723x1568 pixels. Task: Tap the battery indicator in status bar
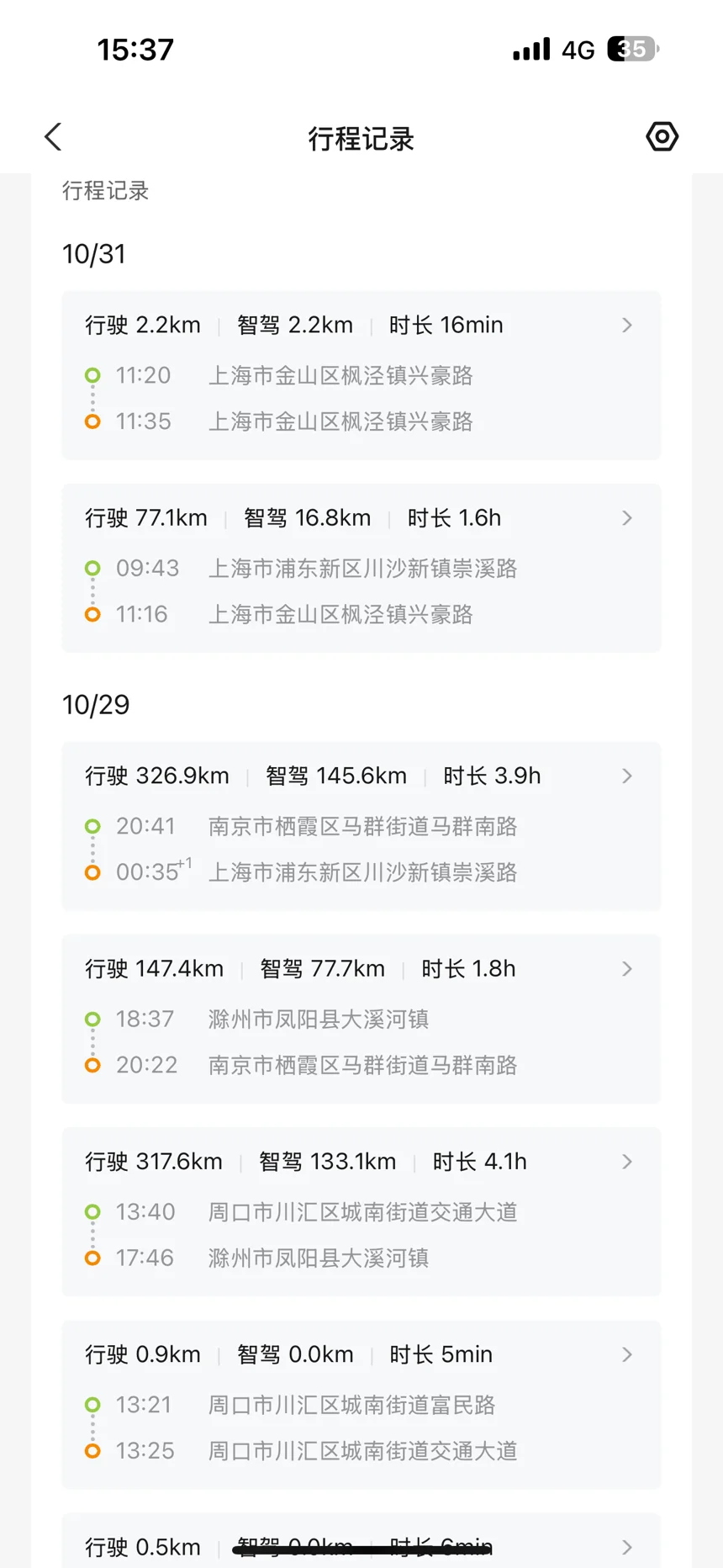pos(632,50)
